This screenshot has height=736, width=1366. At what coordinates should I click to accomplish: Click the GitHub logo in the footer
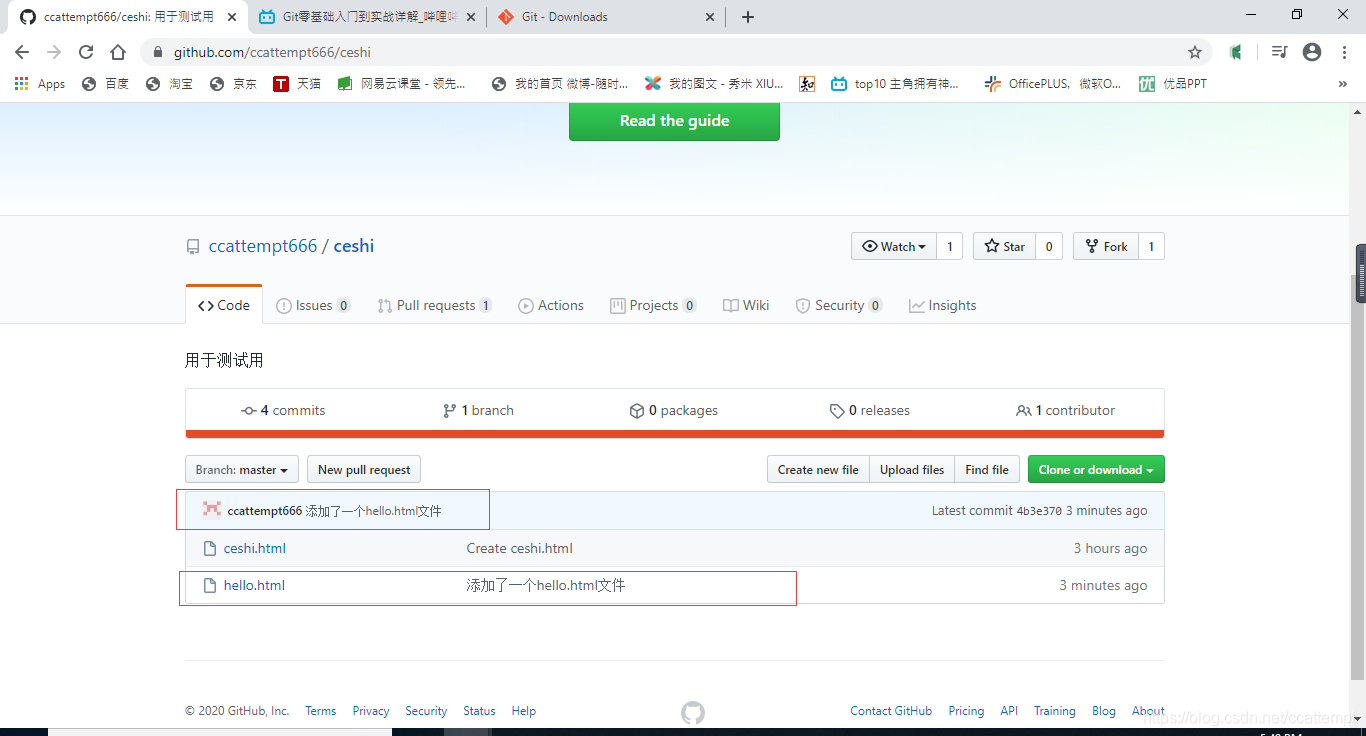693,712
